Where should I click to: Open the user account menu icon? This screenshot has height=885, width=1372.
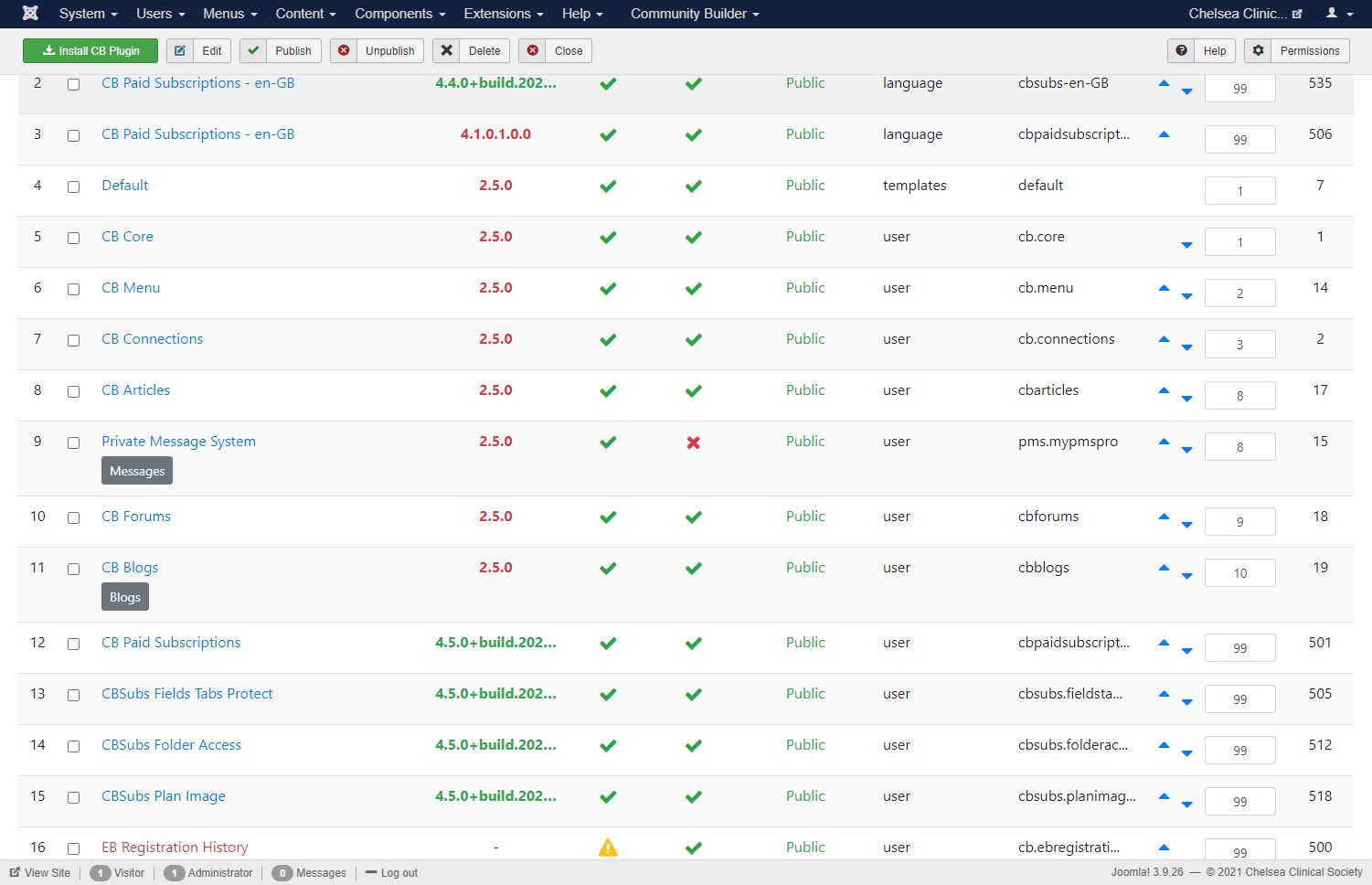pos(1339,14)
